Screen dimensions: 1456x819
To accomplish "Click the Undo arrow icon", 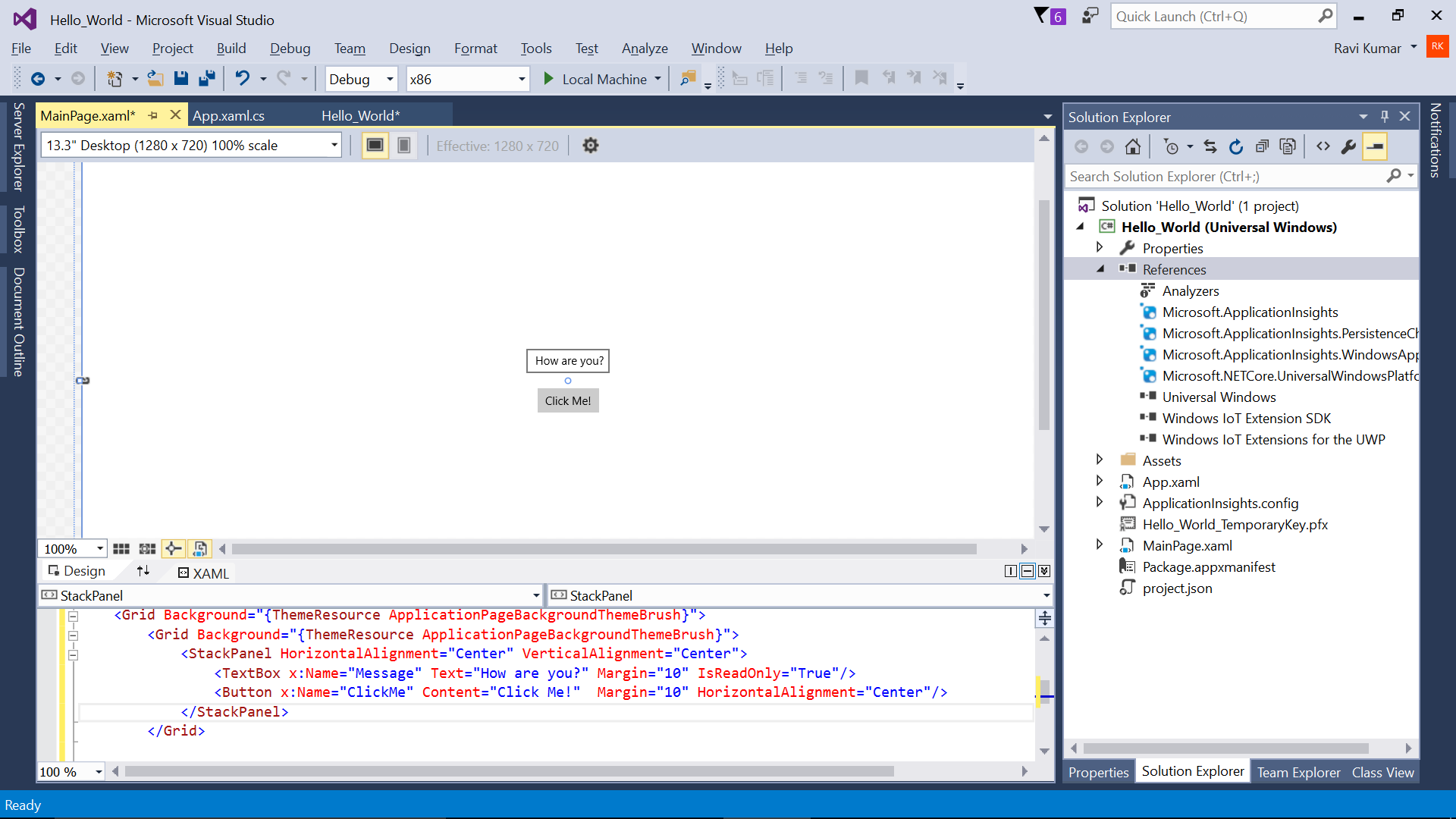I will point(242,78).
